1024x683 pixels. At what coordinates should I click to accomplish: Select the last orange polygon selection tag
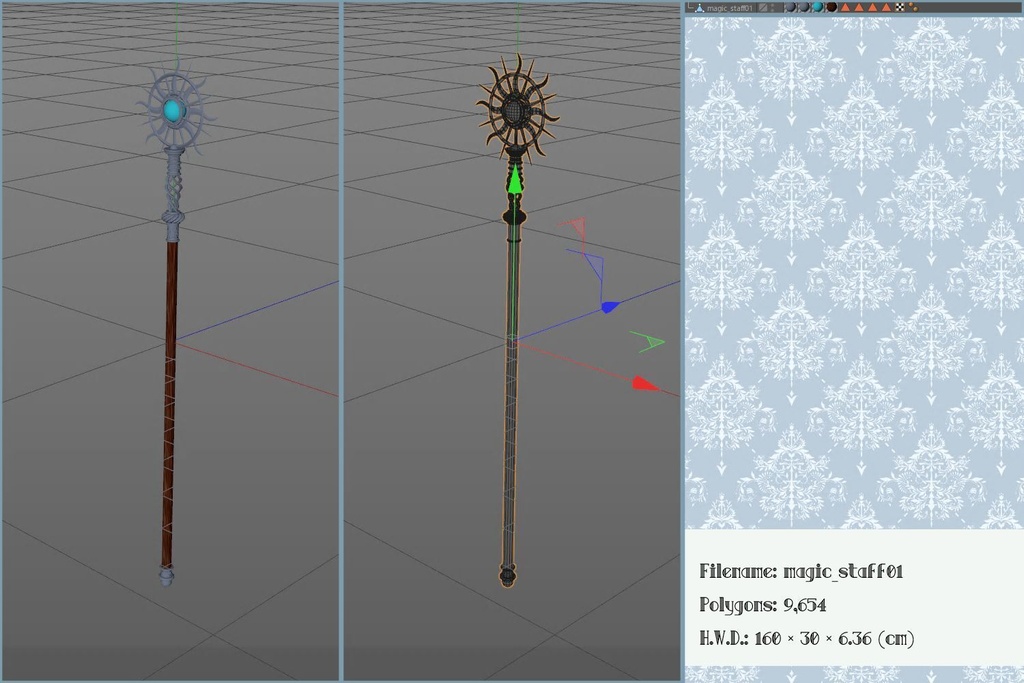(886, 8)
